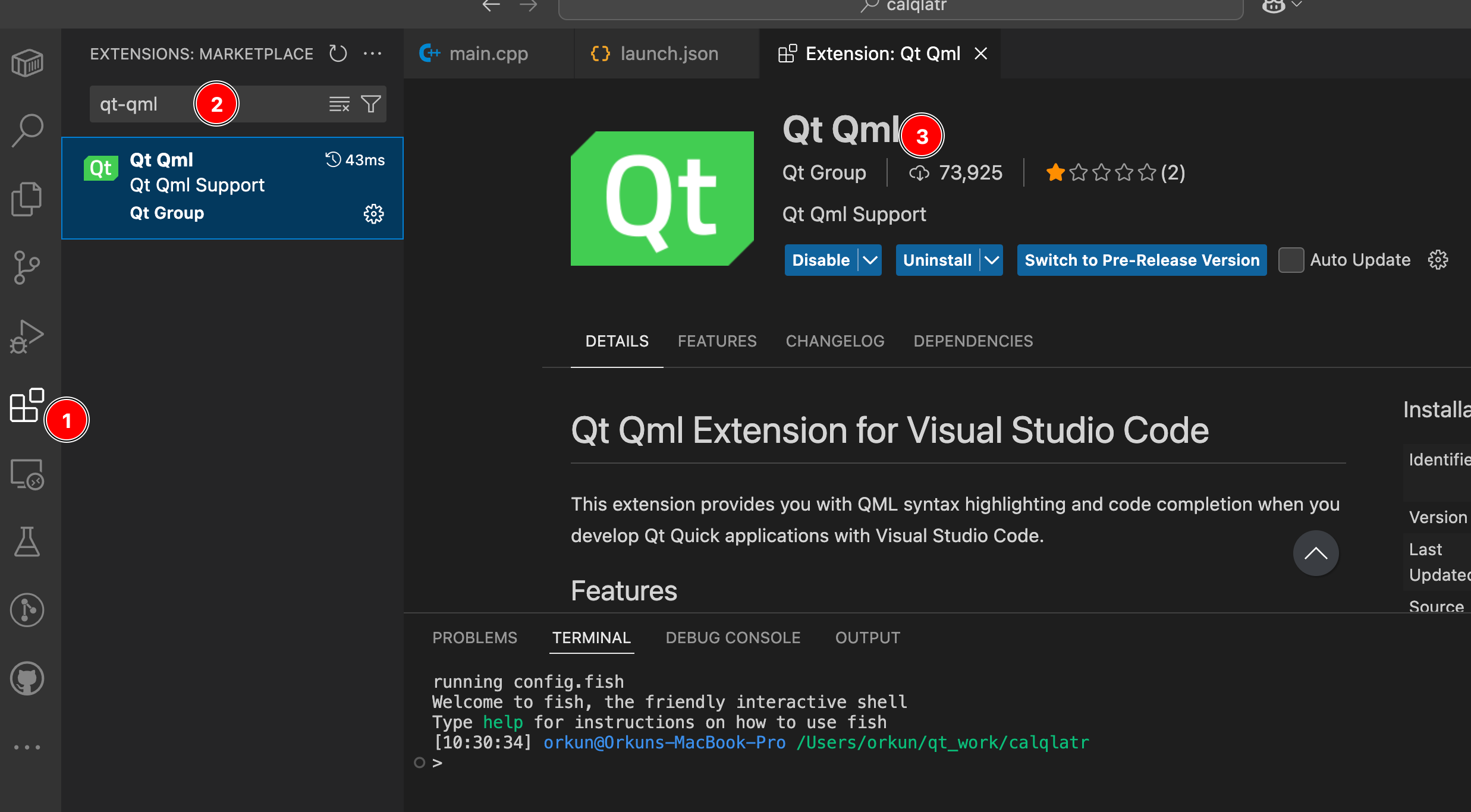Click the help command in terminal

pos(502,722)
